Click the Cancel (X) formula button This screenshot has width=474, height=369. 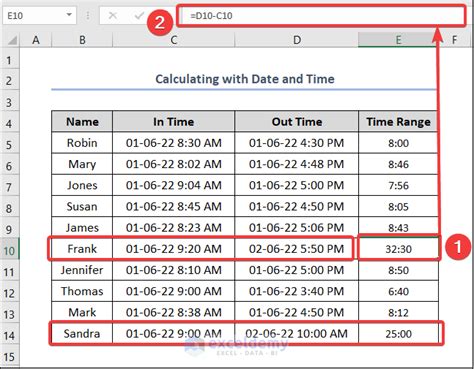(113, 15)
